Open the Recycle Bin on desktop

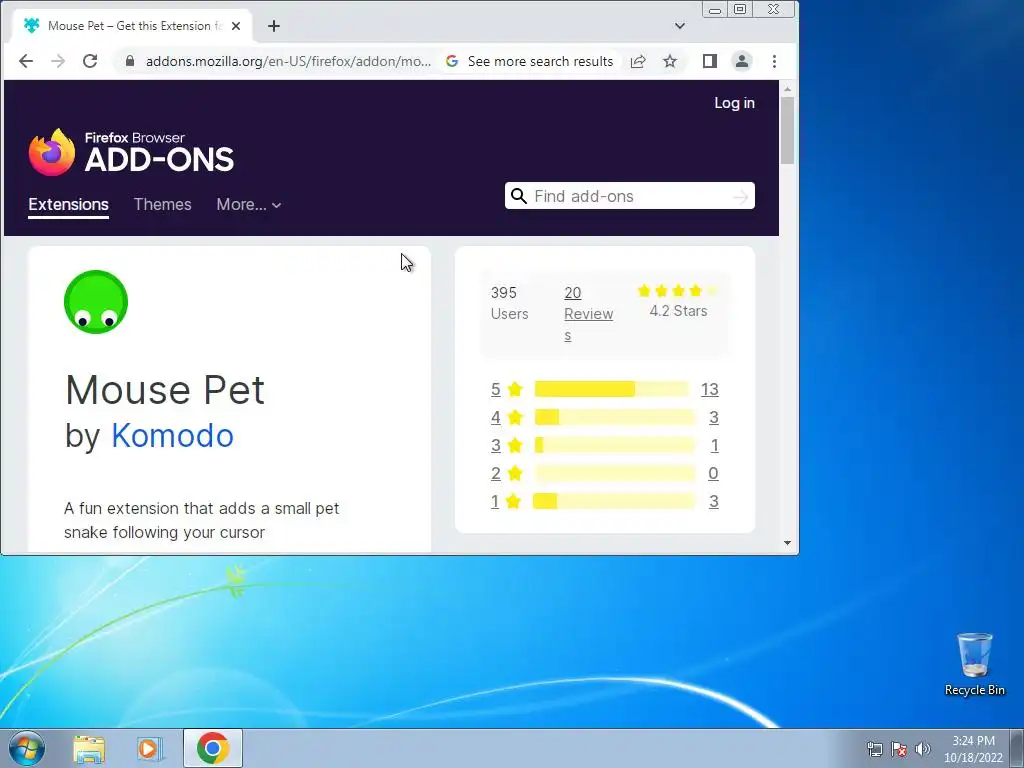(974, 664)
